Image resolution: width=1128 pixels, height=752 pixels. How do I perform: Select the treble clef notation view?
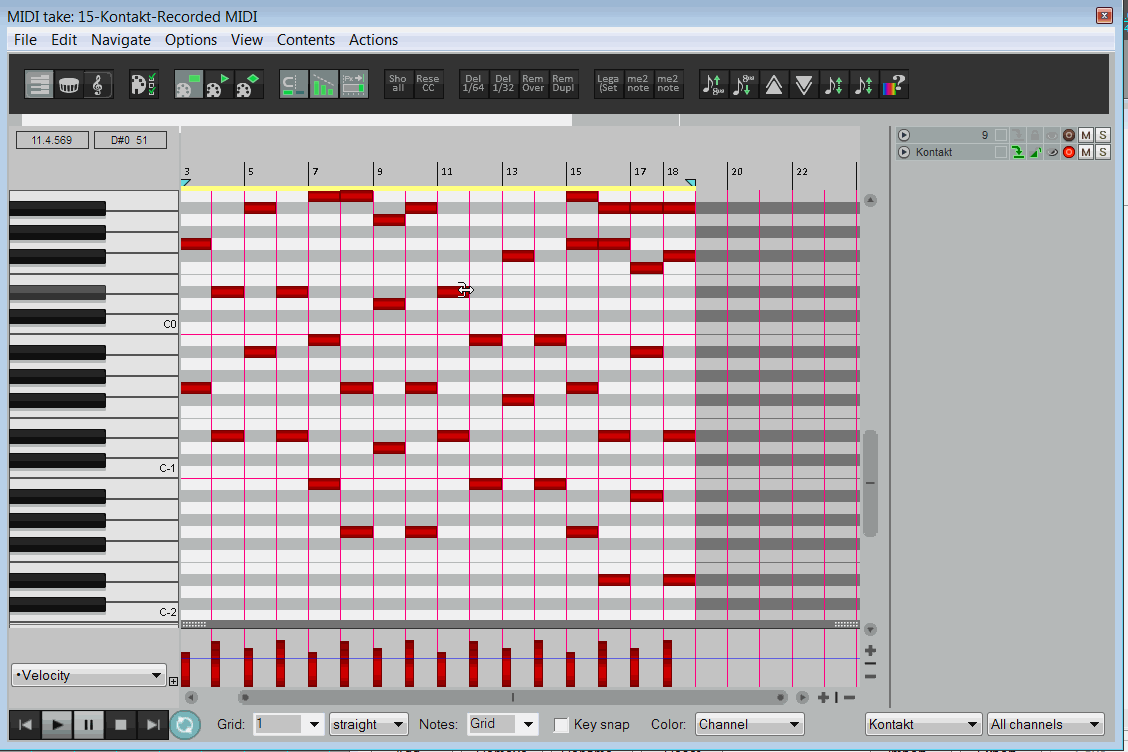(98, 85)
